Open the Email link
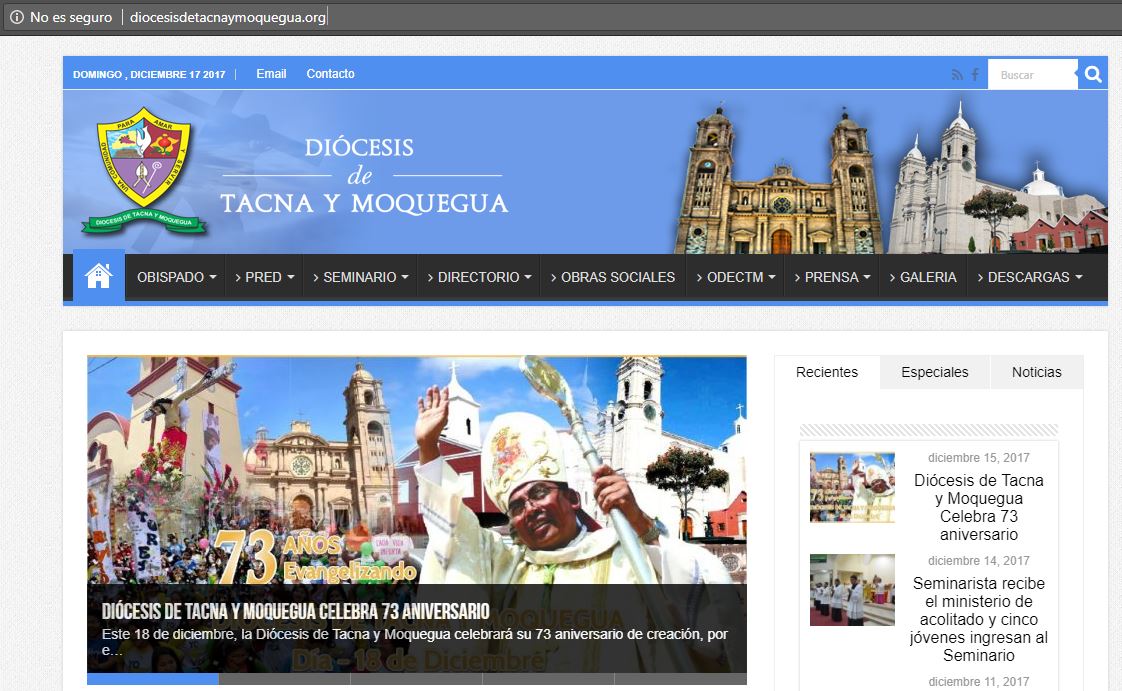Screen dimensions: 1122x691 (x=271, y=74)
